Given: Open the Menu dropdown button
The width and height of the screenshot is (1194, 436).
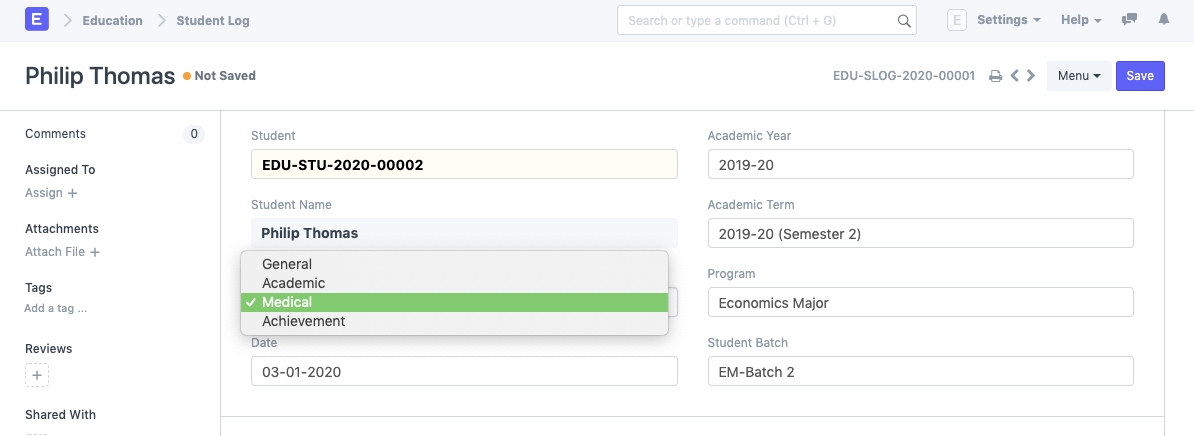Looking at the screenshot, I should (x=1079, y=76).
